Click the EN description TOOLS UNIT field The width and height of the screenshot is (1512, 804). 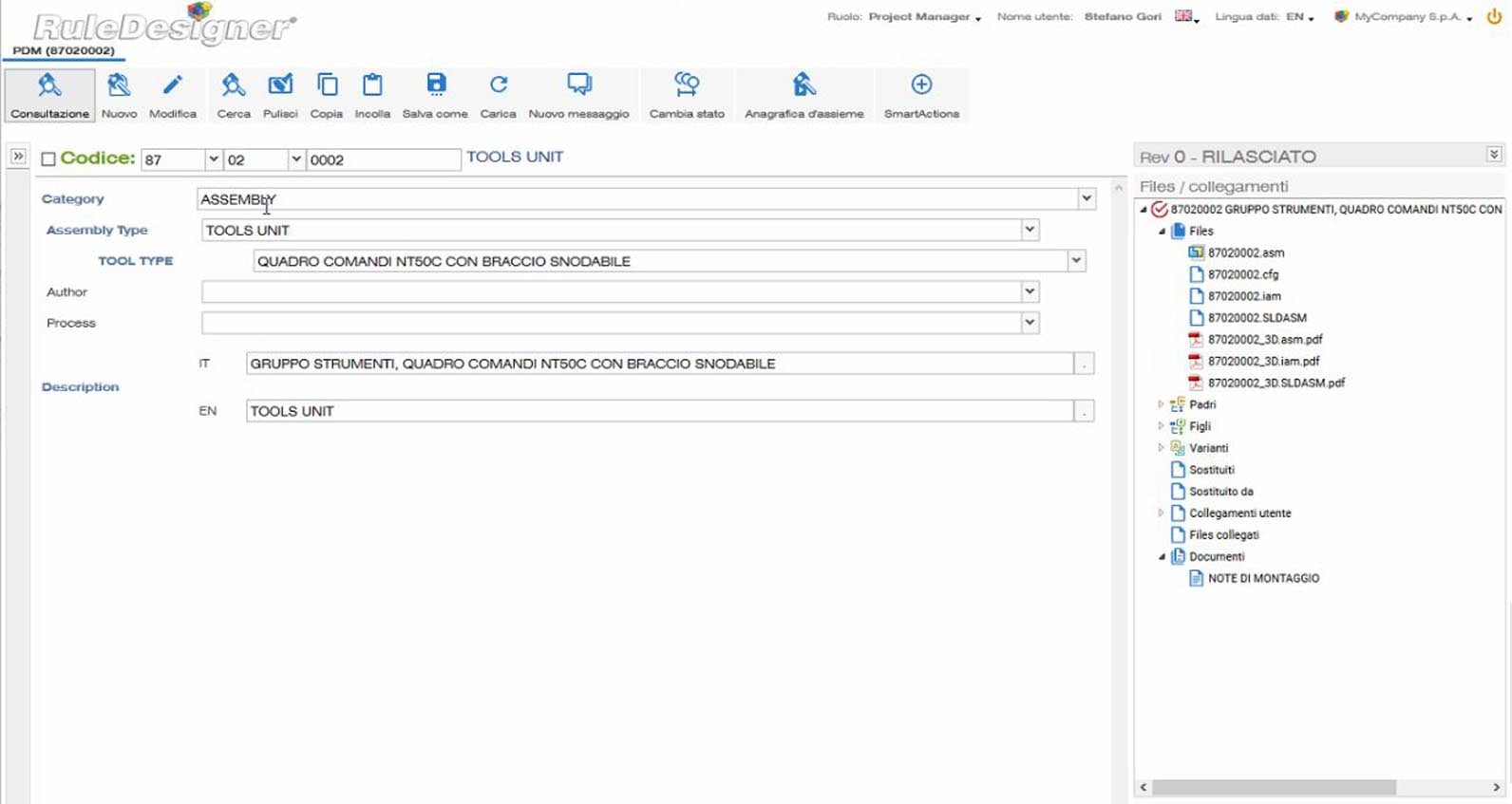(x=659, y=411)
